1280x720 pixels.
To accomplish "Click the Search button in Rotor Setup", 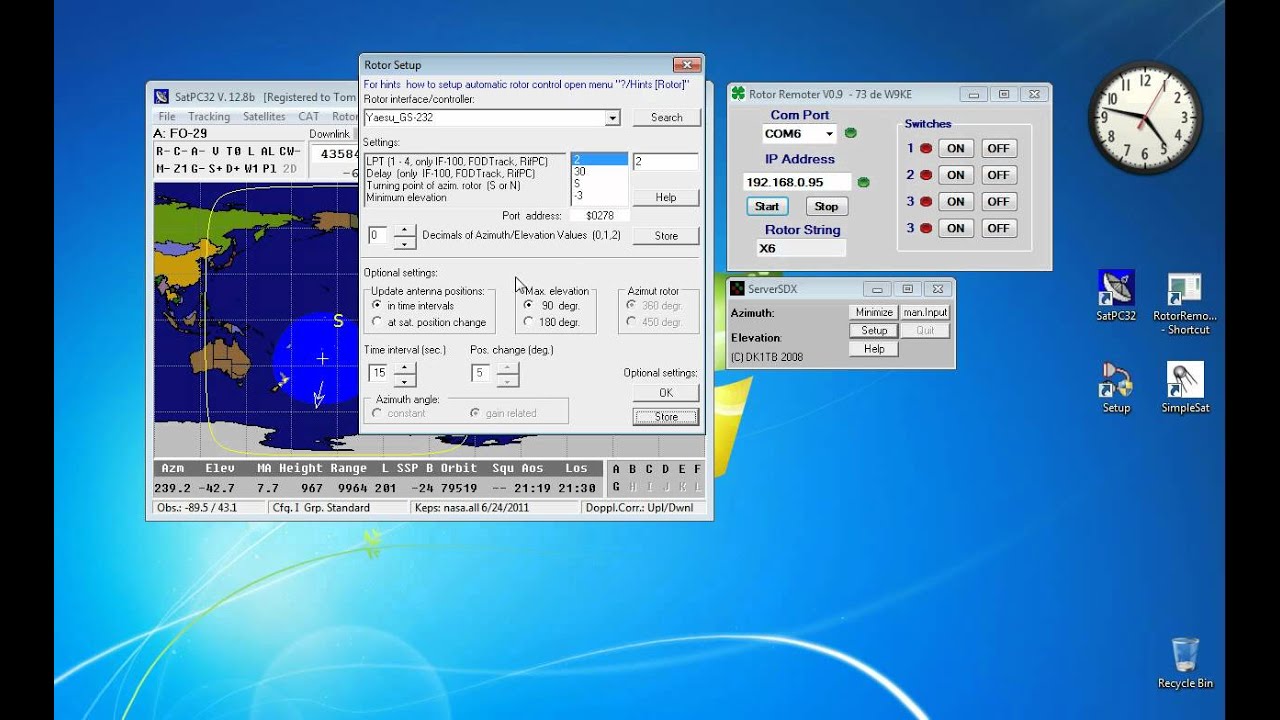I will point(666,117).
